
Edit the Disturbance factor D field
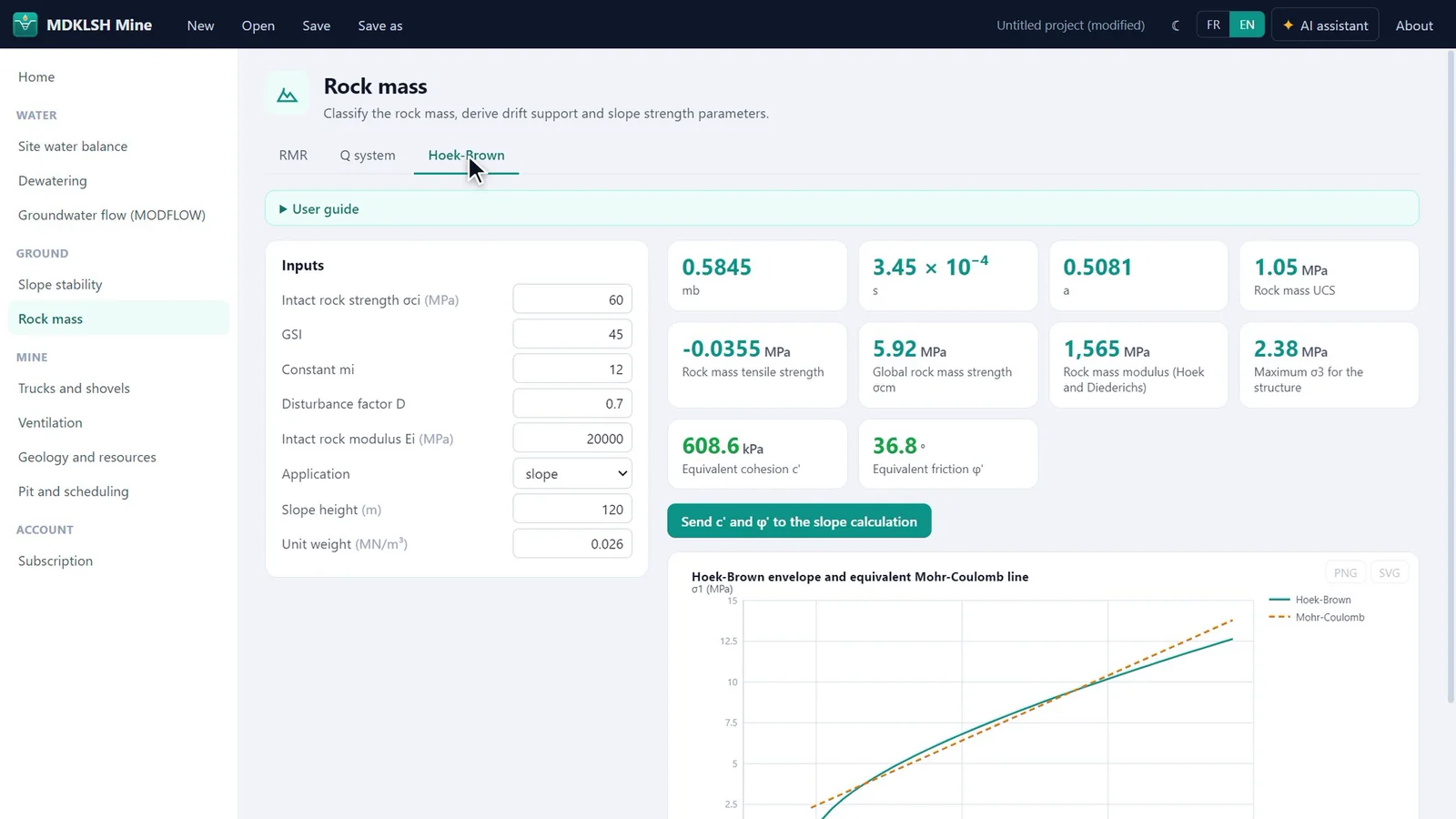click(x=572, y=403)
